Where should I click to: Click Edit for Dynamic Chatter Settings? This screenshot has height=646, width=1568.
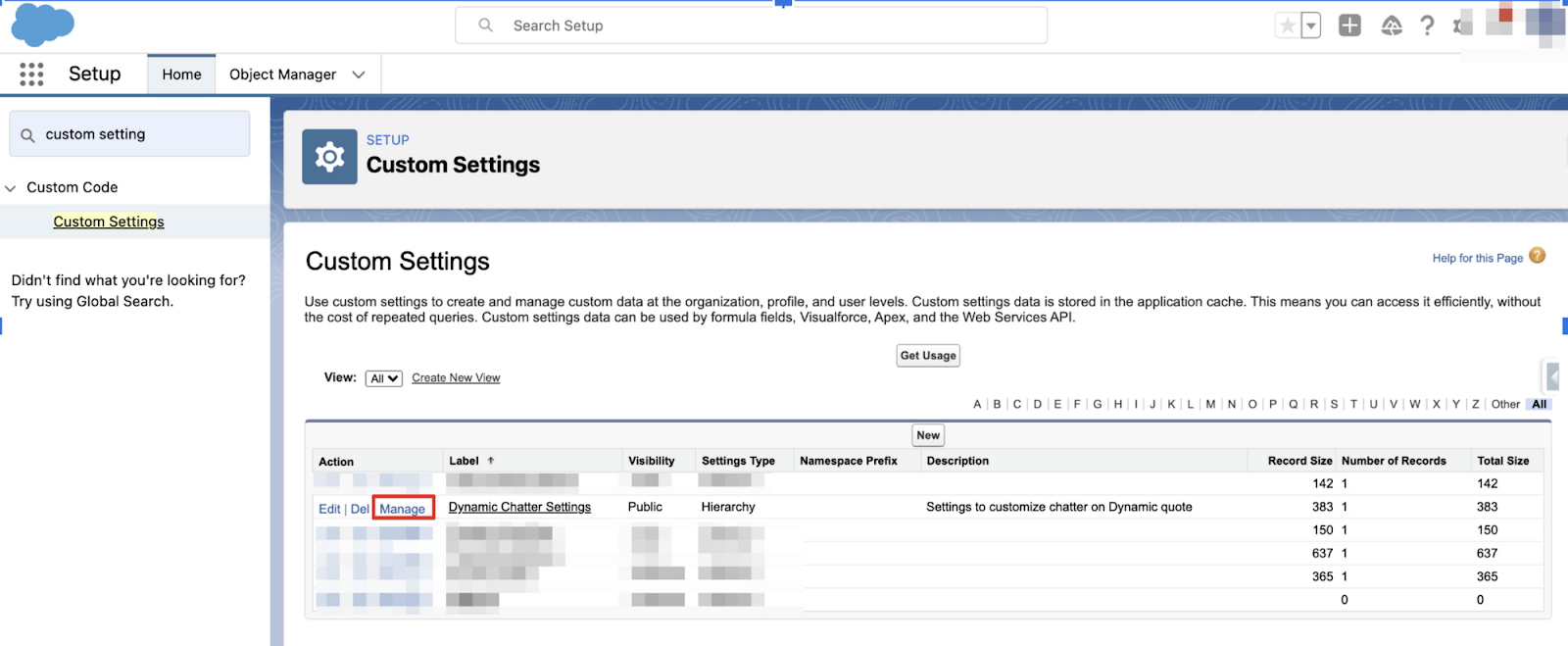[x=329, y=509]
